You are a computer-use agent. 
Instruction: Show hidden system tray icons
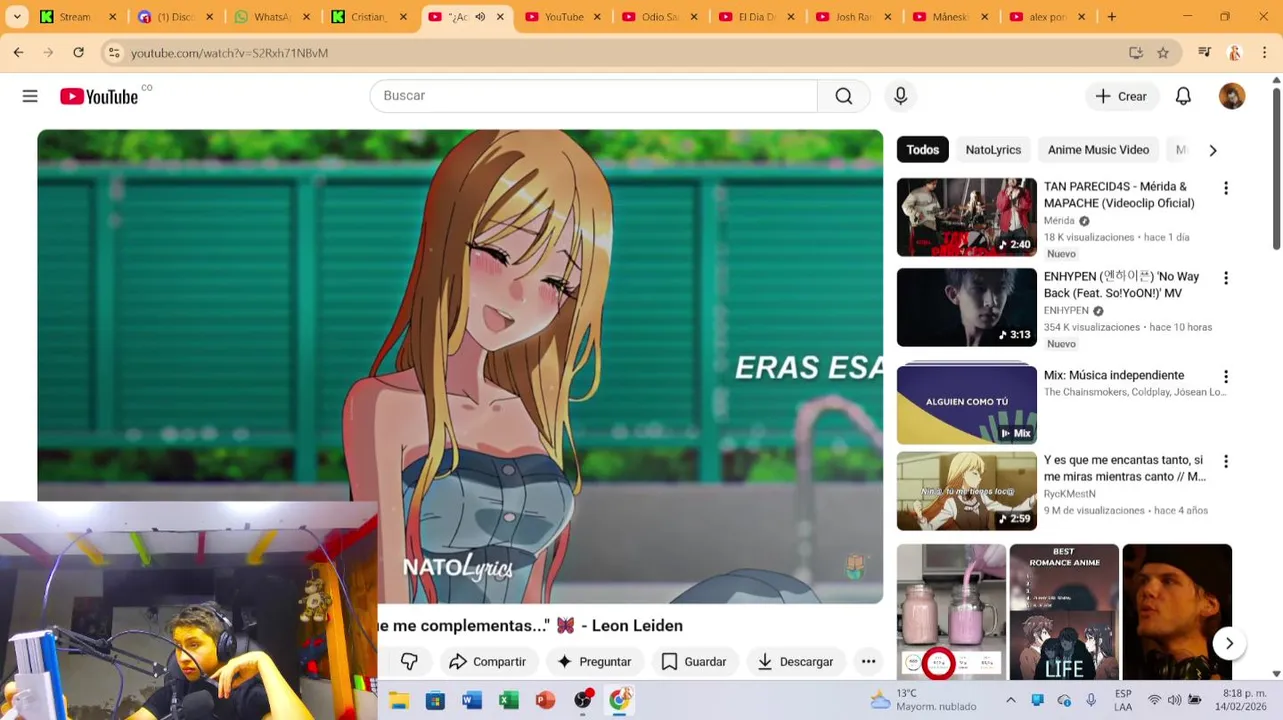click(x=1010, y=700)
